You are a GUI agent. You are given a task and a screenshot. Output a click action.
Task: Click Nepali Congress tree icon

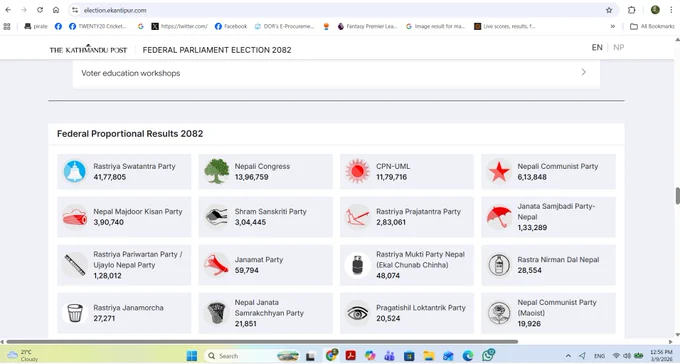pos(216,171)
